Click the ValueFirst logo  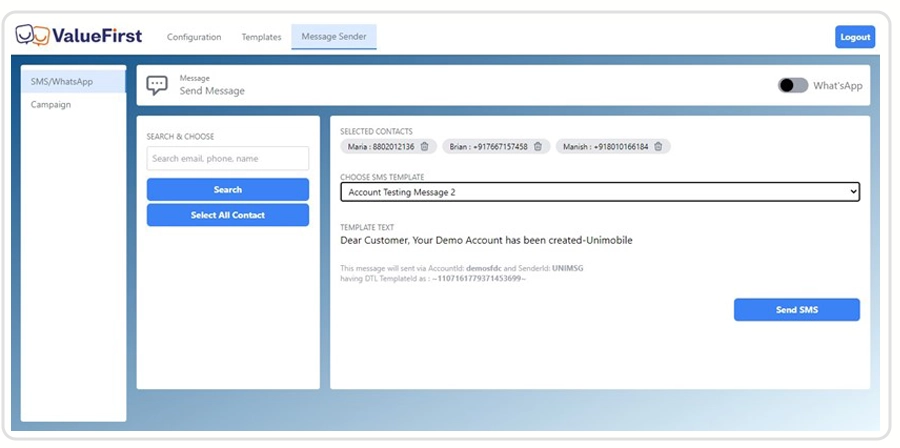point(79,36)
